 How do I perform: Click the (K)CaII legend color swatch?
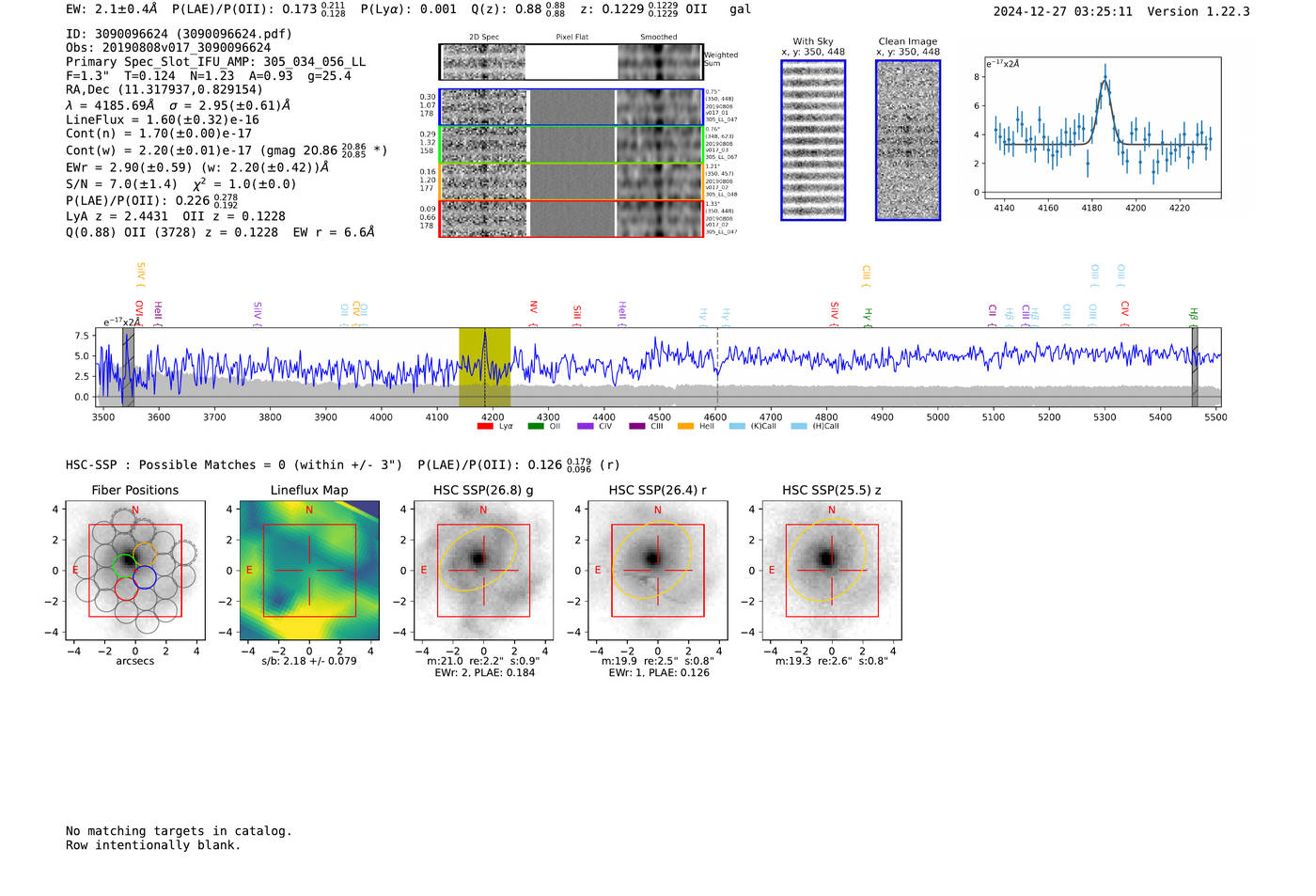click(x=737, y=427)
